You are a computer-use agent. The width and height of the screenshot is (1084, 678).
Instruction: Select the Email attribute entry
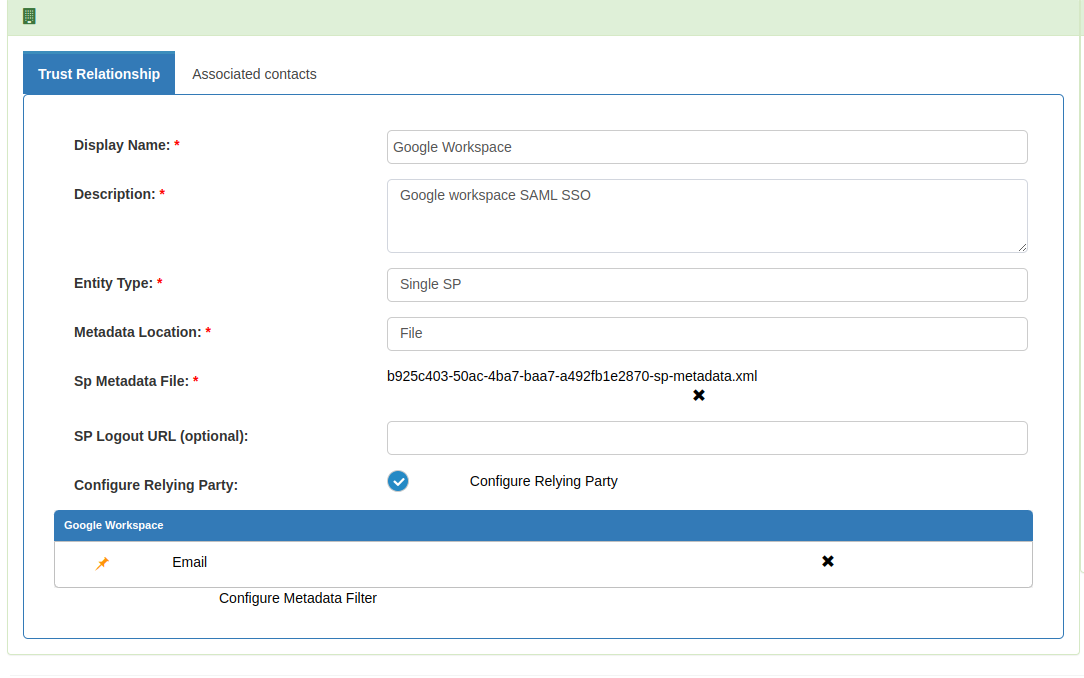(x=189, y=562)
